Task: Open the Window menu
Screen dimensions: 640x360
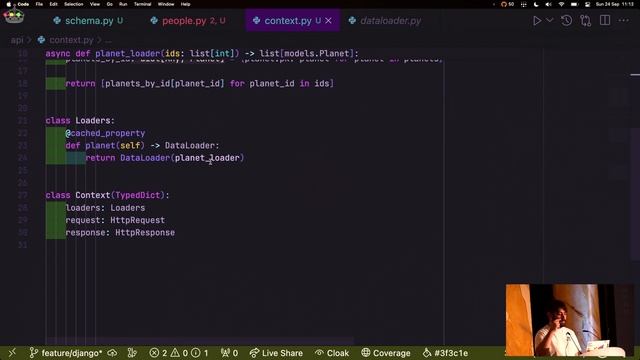Action: pyautogui.click(x=166, y=4)
